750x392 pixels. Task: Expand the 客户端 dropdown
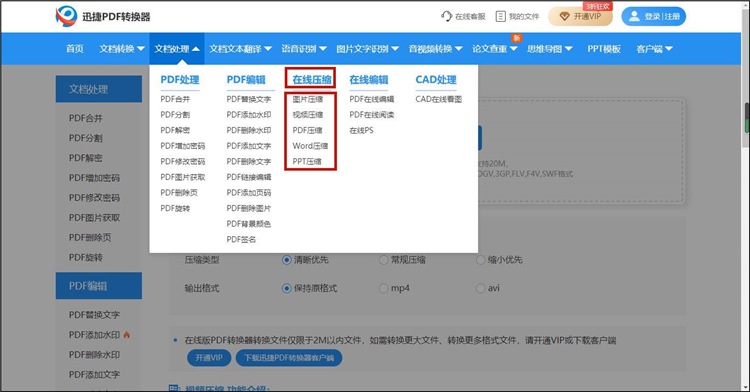(x=654, y=49)
